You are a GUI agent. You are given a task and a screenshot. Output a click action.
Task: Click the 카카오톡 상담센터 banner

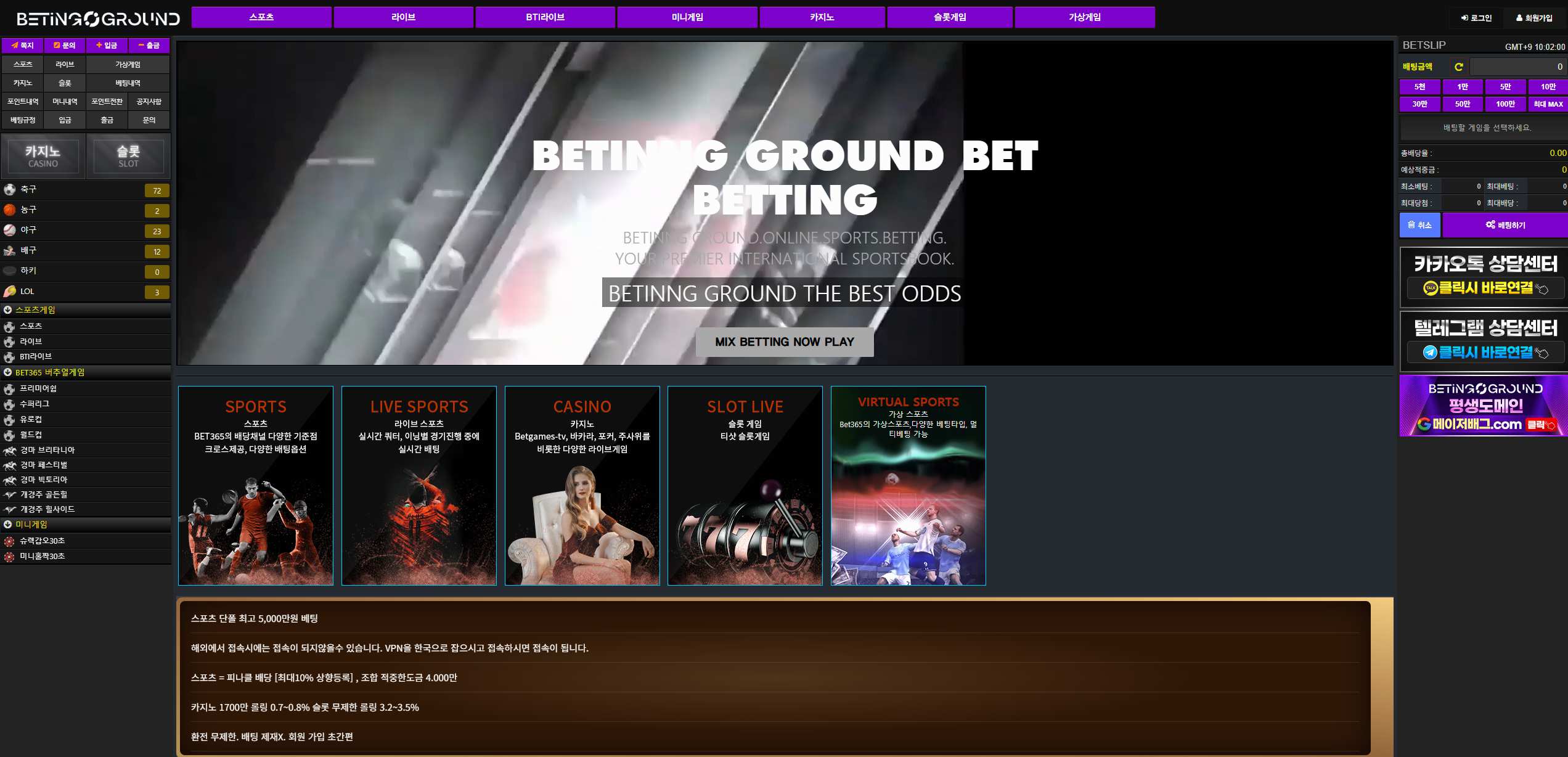pos(1485,277)
